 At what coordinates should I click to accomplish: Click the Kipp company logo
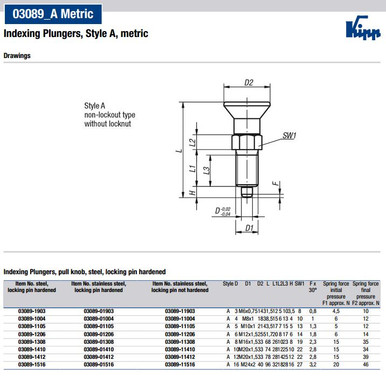(x=363, y=27)
